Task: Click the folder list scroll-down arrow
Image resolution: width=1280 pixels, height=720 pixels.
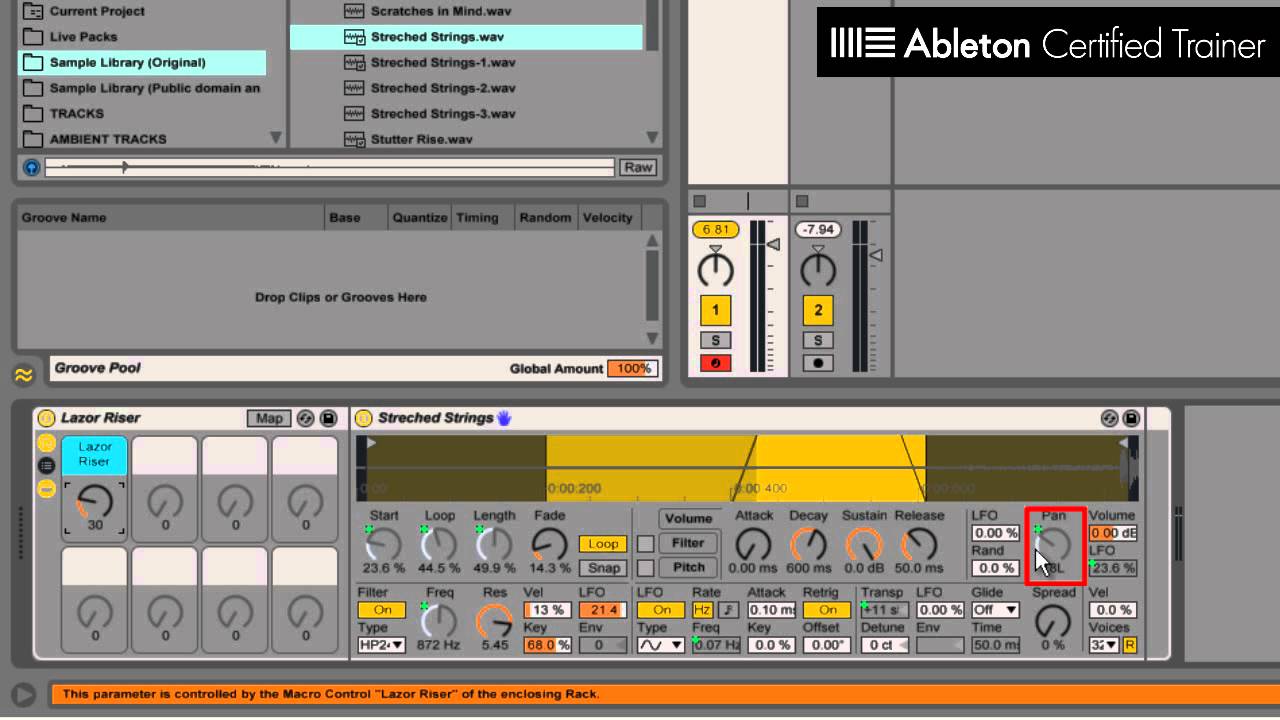Action: [x=276, y=138]
